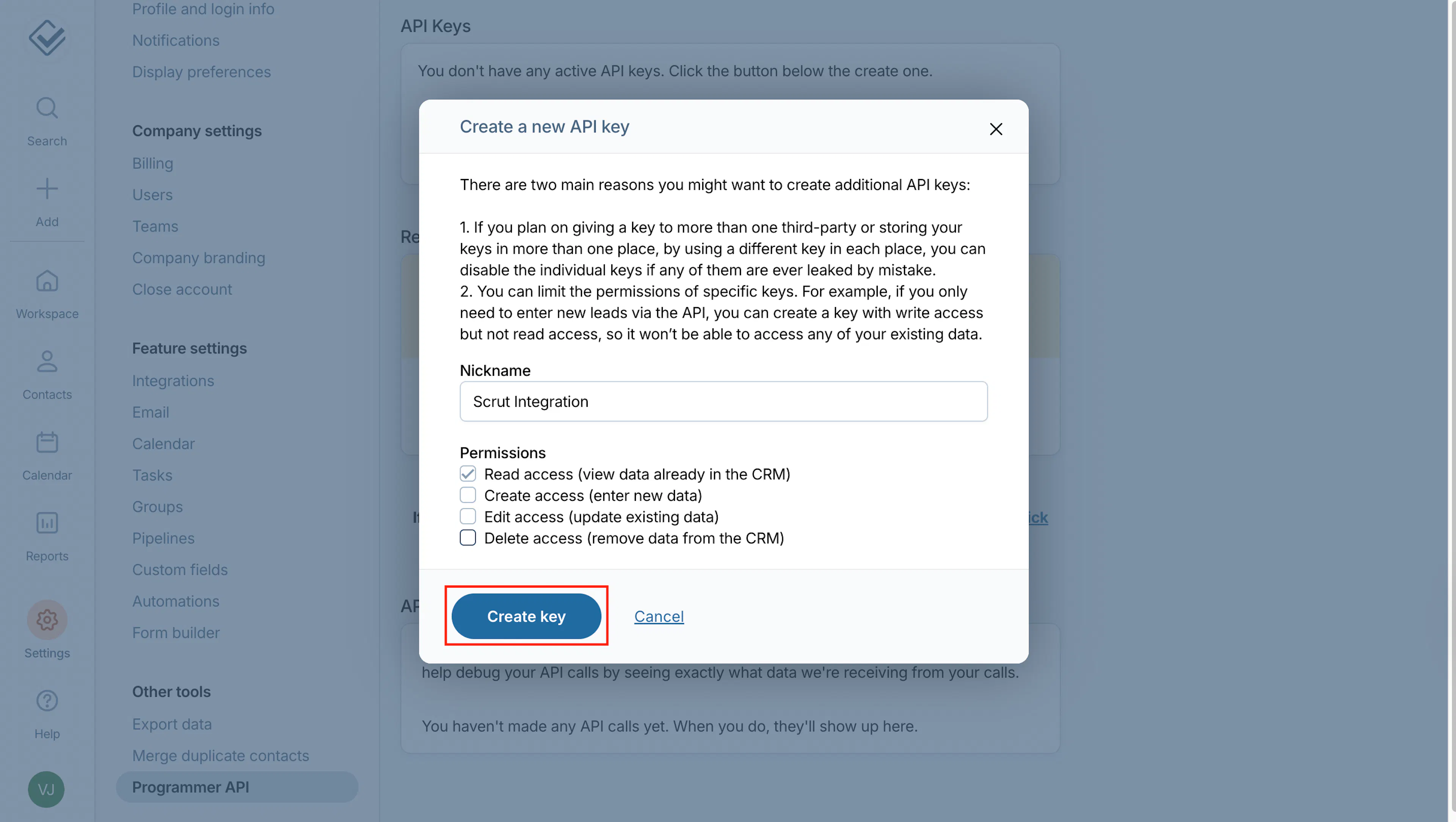The image size is (1456, 822).
Task: Open the Help question mark icon
Action: click(x=47, y=701)
